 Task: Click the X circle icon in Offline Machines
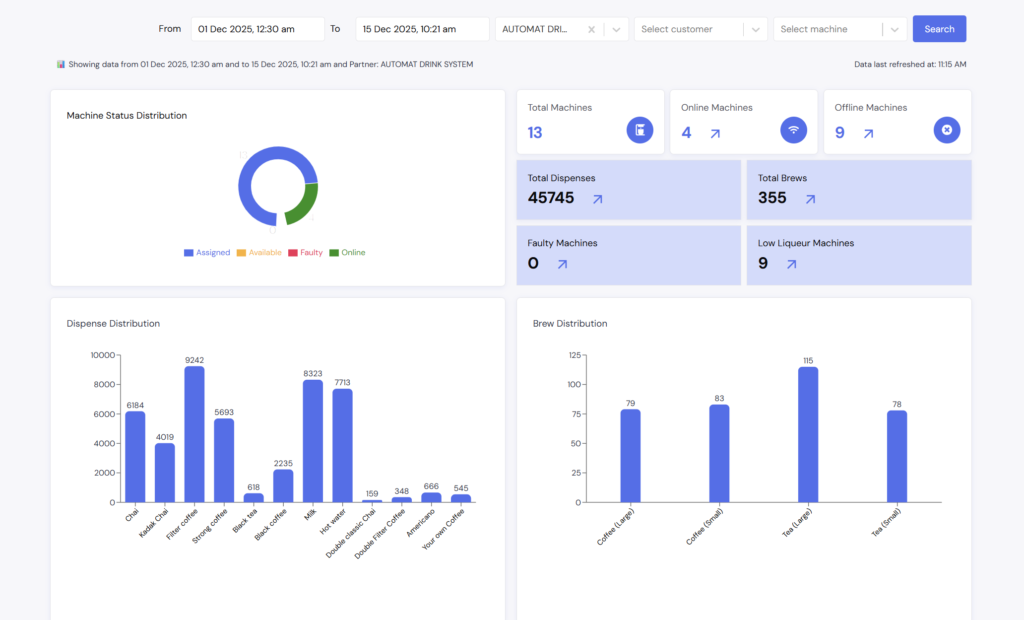click(946, 130)
